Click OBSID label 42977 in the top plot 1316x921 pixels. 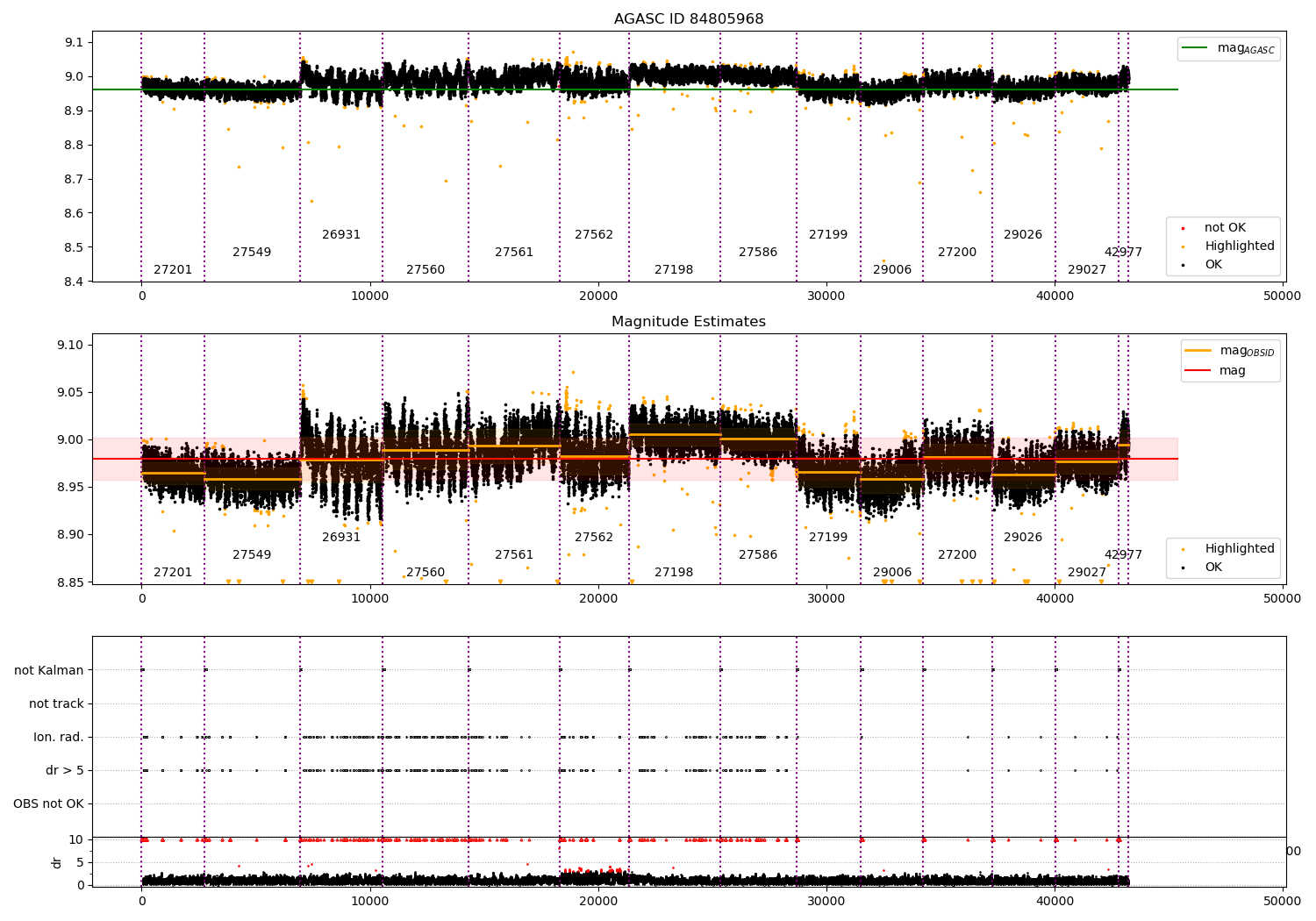pos(1123,253)
